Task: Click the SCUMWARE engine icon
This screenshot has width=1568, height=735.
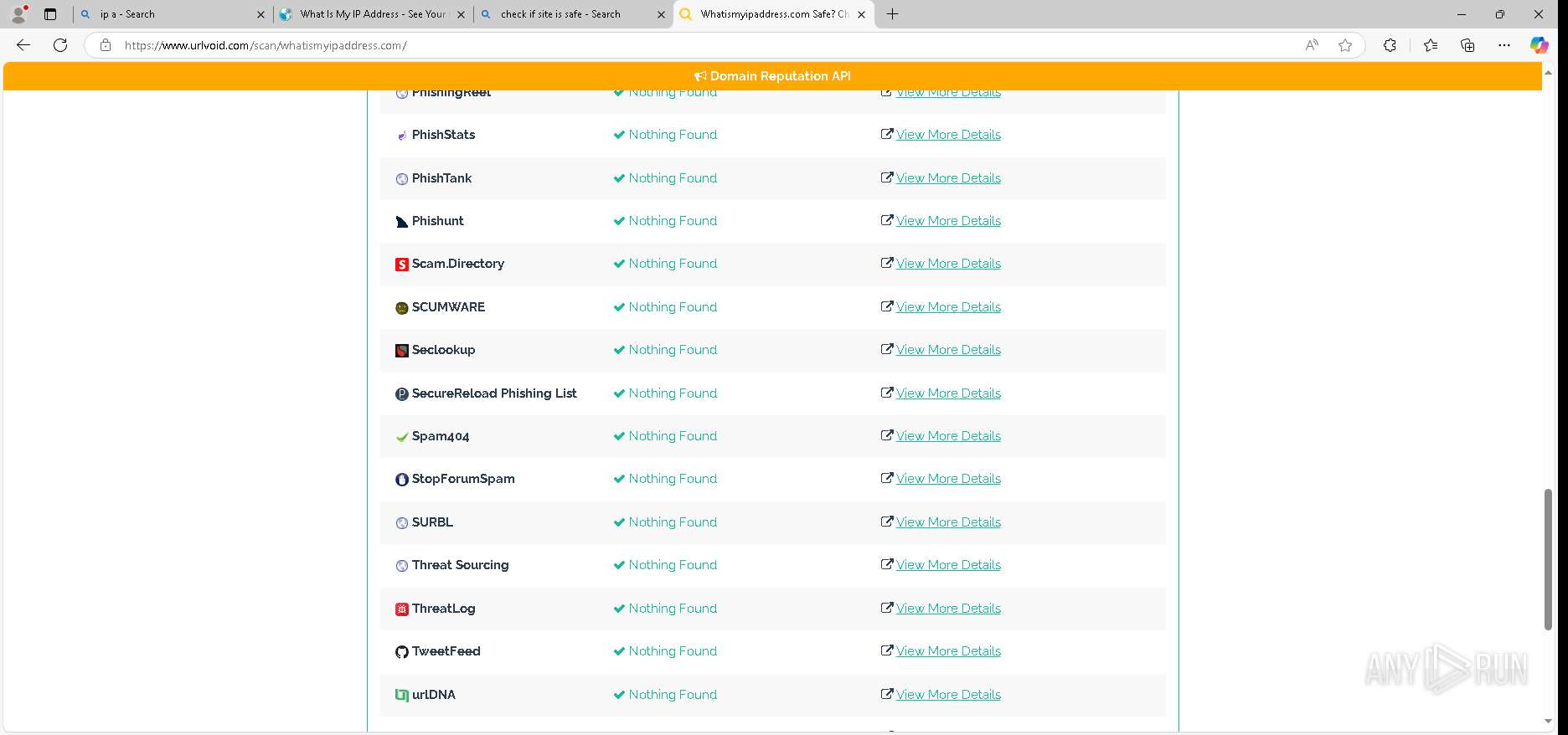Action: point(402,308)
